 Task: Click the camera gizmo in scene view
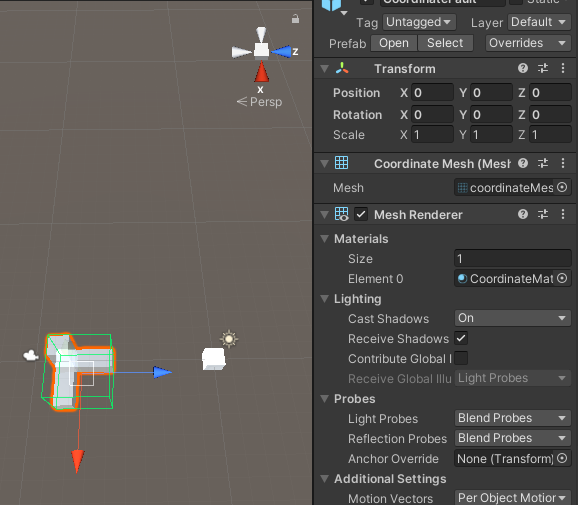[31, 355]
